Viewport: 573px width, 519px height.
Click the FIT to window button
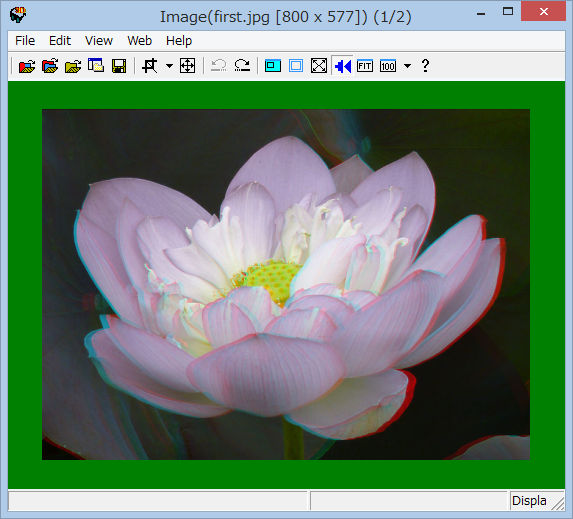point(365,66)
